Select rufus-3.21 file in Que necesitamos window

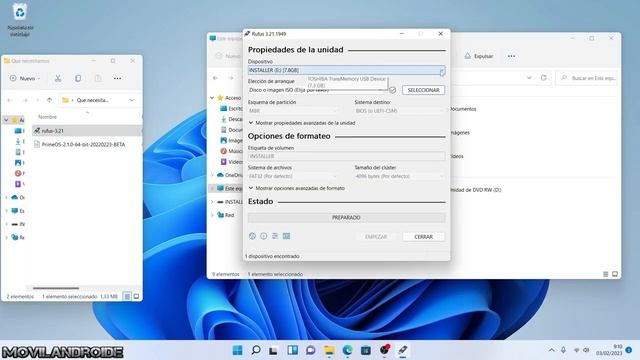click(87, 131)
